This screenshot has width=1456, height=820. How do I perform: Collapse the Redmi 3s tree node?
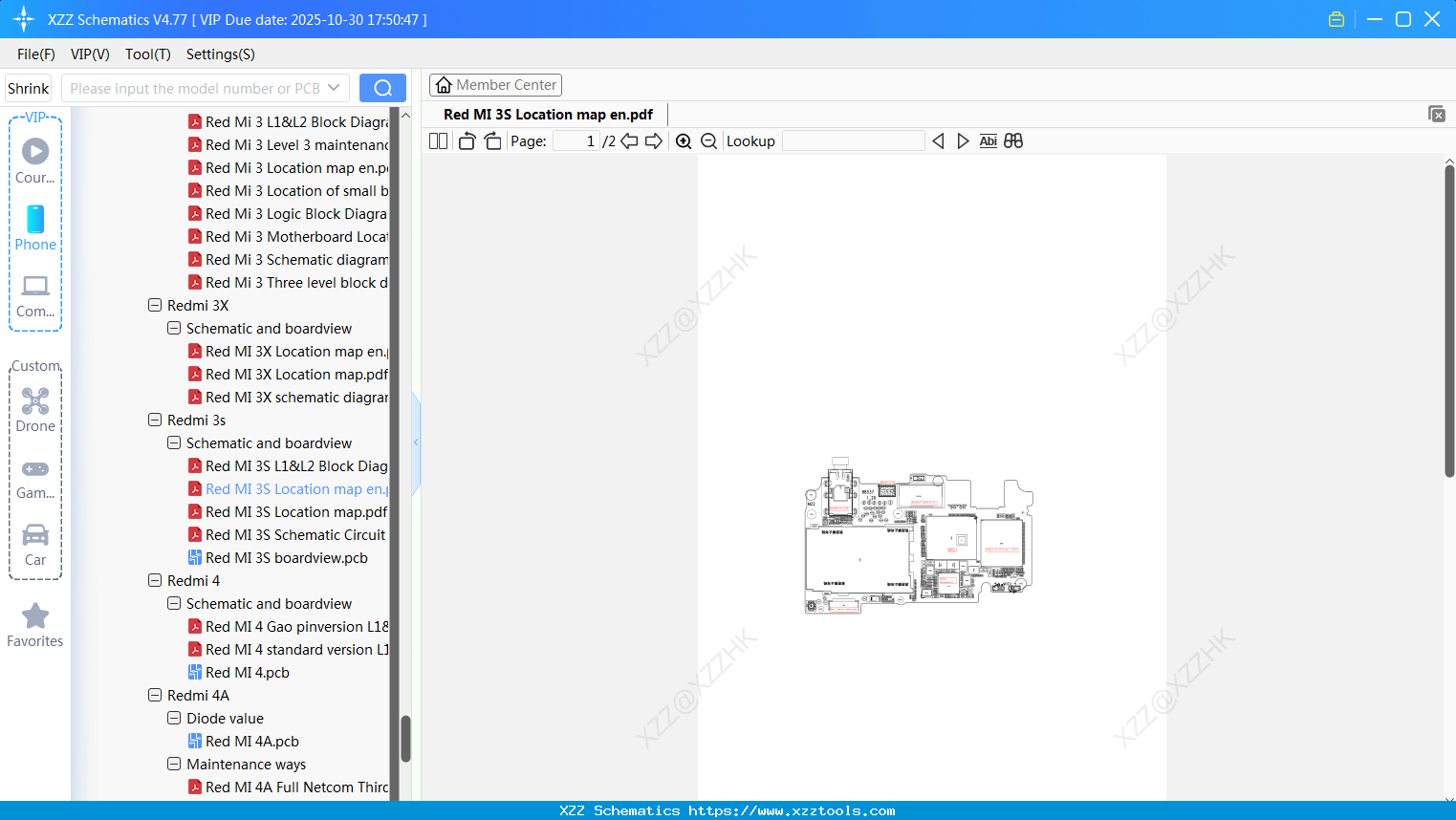[x=155, y=420]
